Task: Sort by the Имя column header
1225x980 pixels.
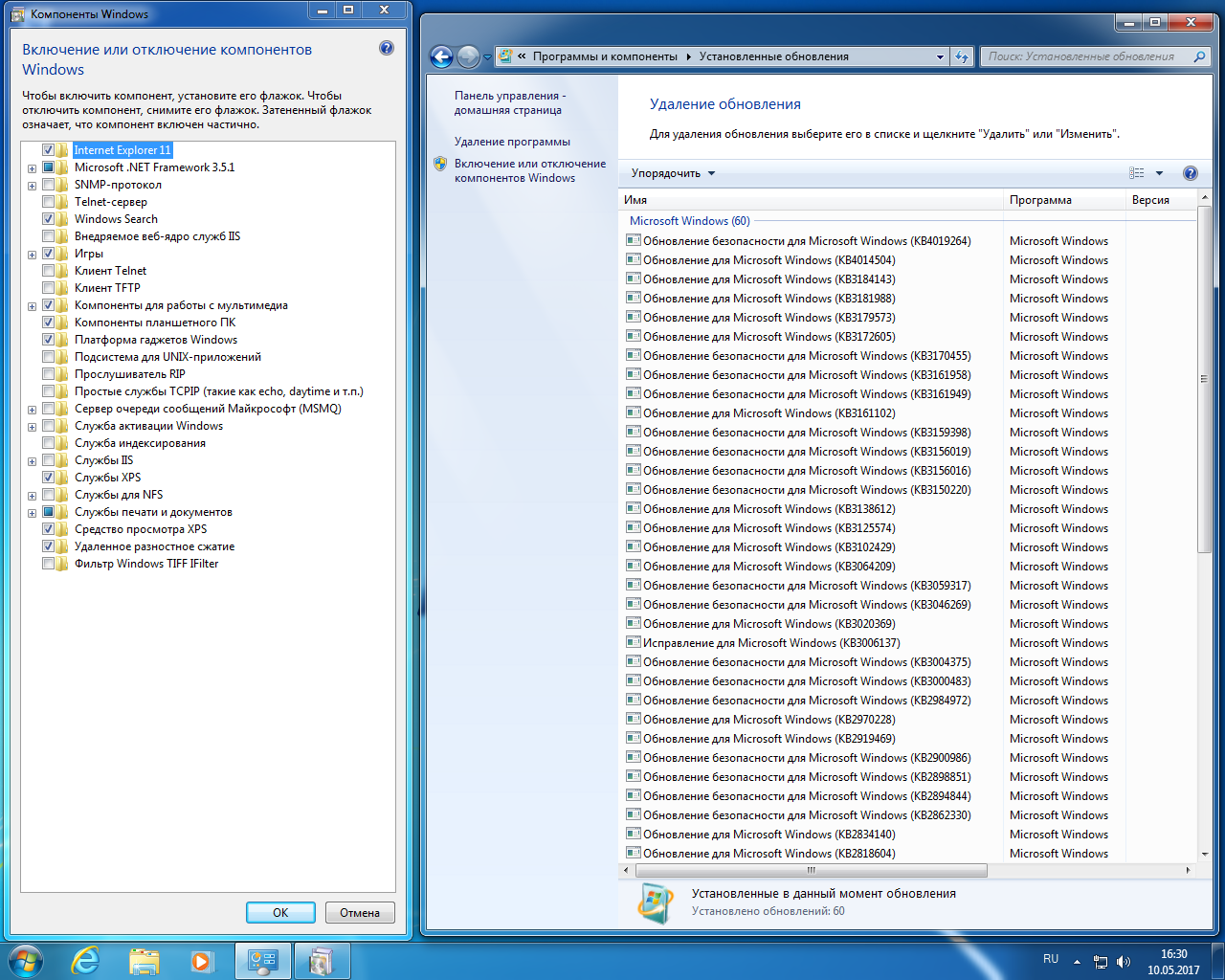Action: coord(812,200)
